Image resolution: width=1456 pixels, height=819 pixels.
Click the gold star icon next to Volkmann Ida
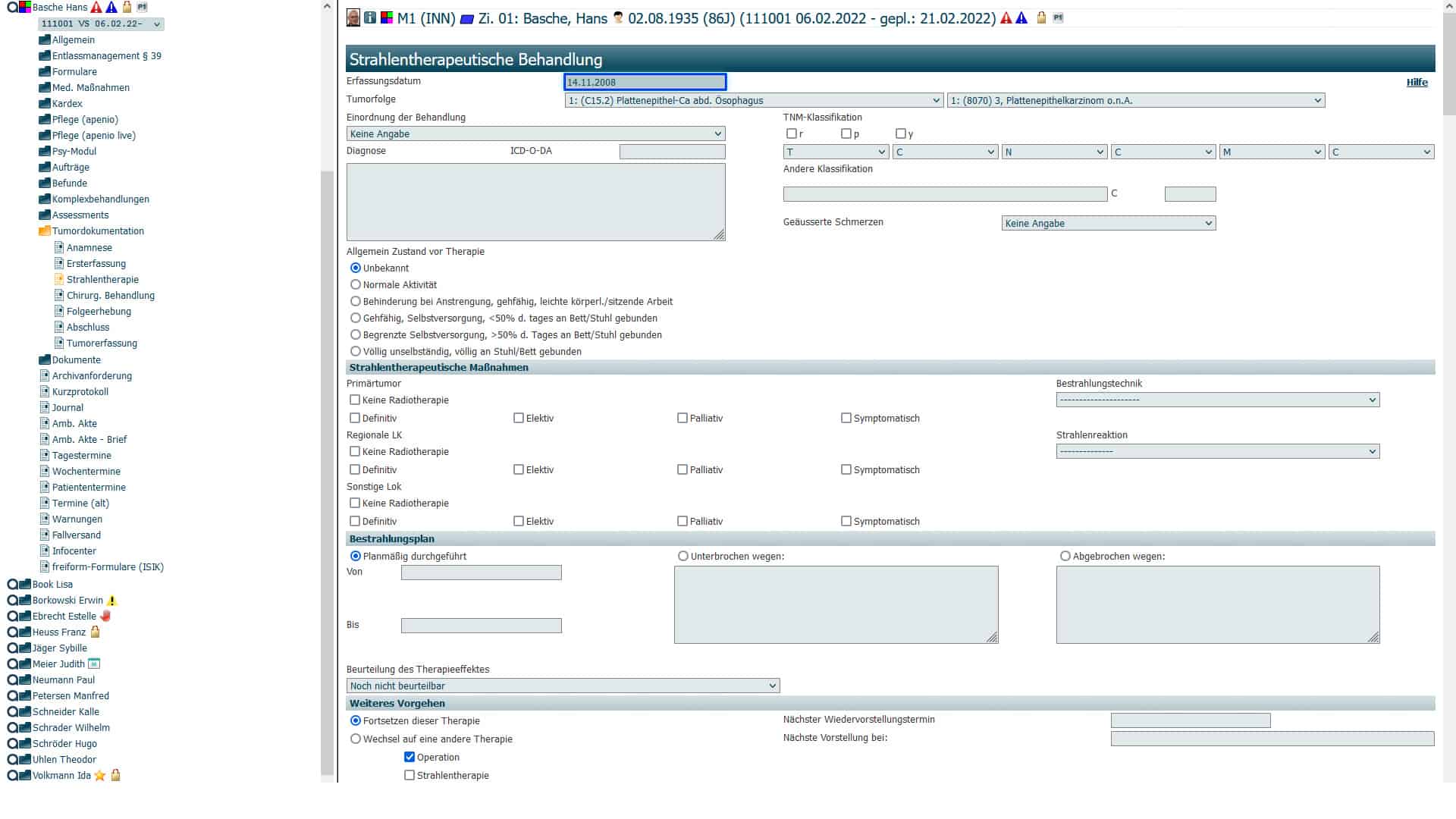[x=100, y=776]
